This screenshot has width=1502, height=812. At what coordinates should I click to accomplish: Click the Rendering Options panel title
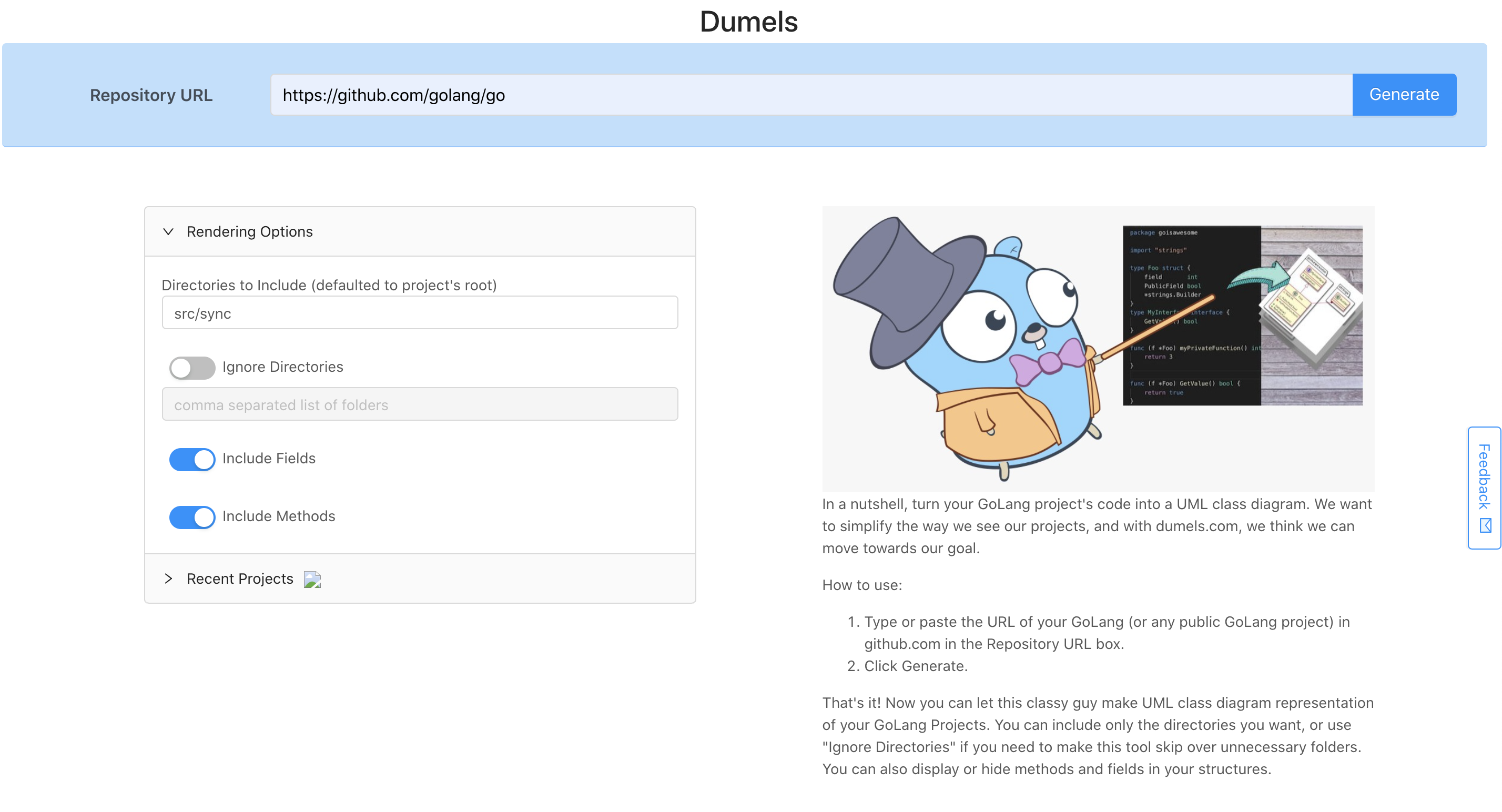pos(250,231)
